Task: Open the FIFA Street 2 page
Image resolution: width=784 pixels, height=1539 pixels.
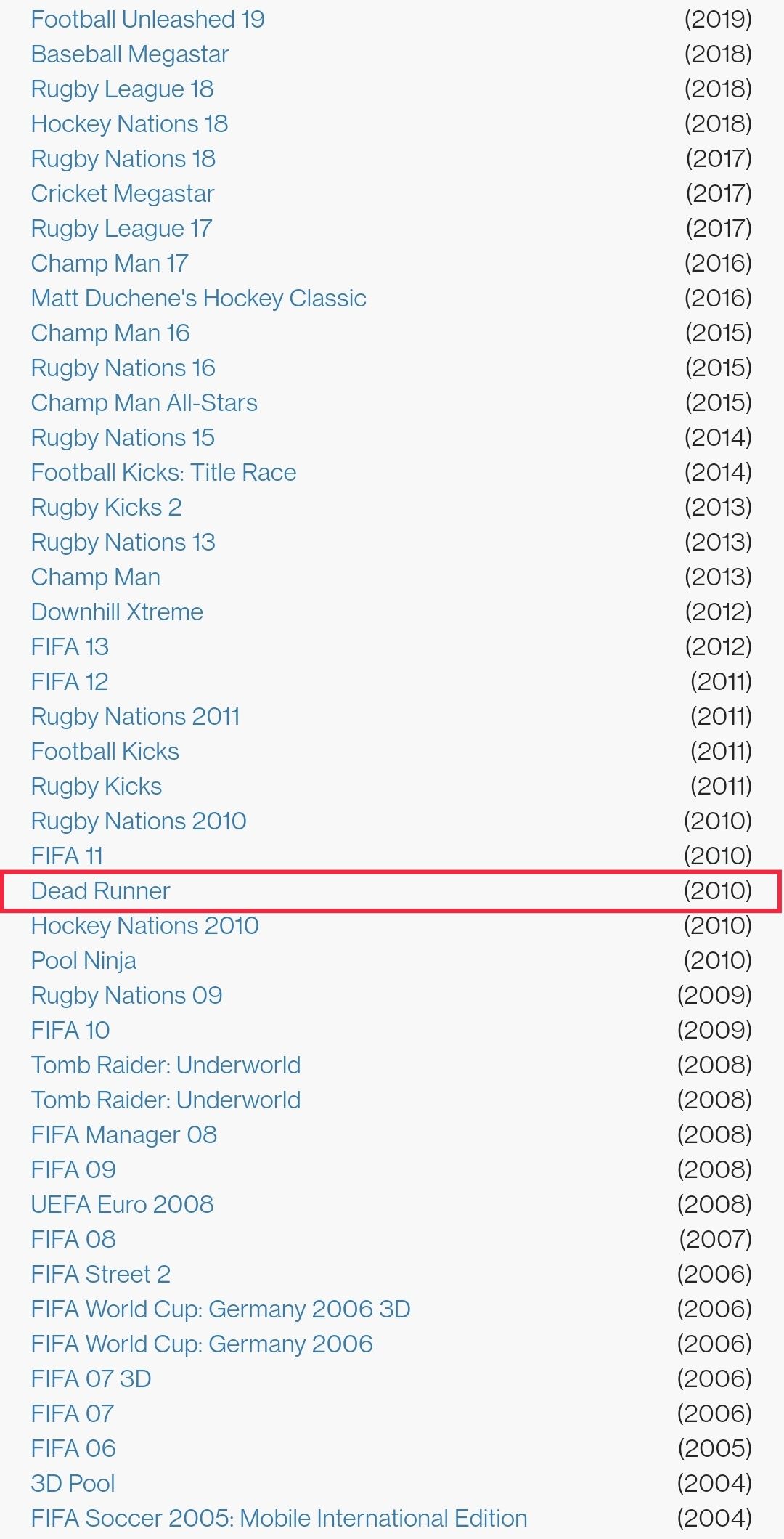Action: [100, 1275]
